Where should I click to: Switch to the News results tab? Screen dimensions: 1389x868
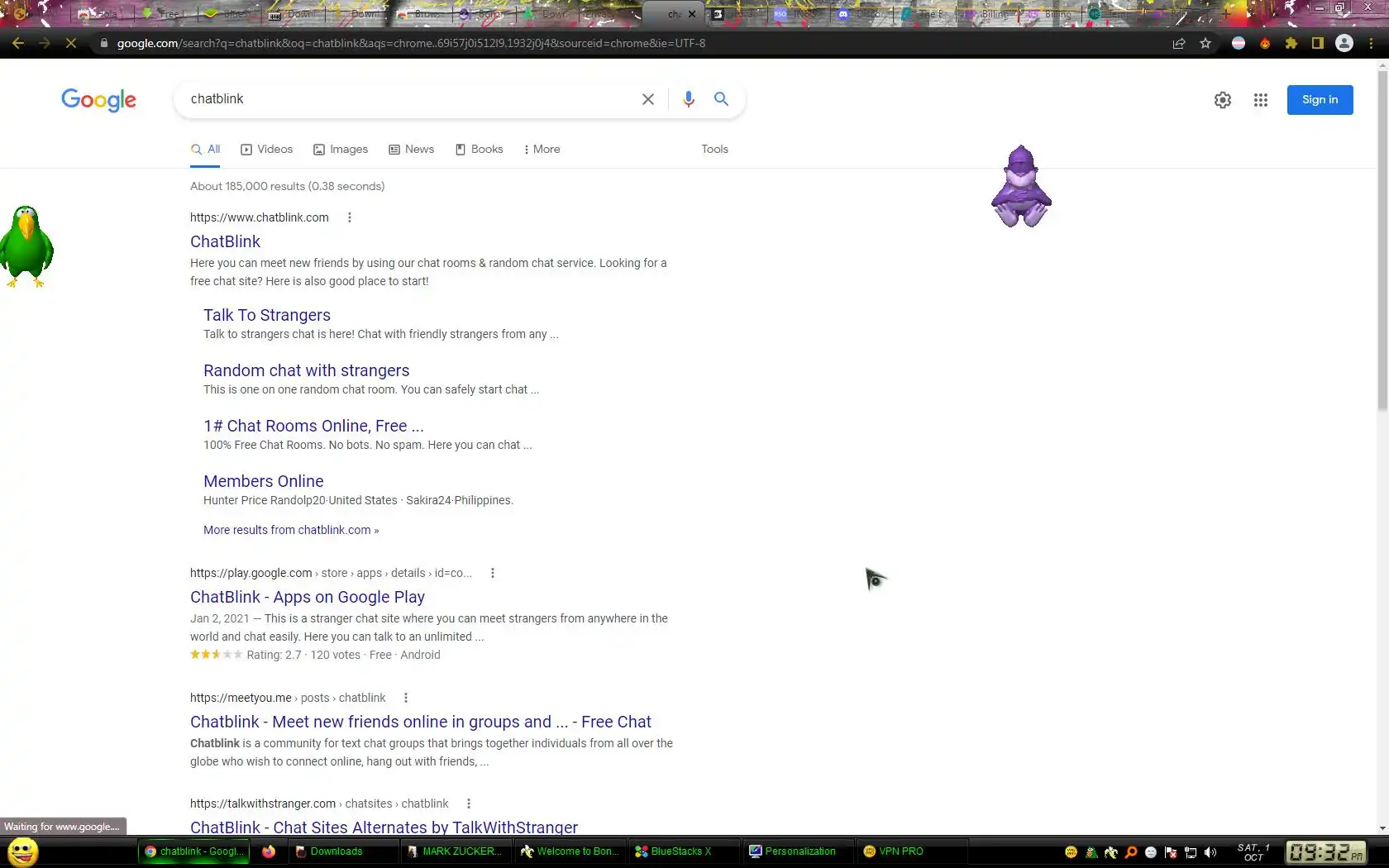point(411,149)
